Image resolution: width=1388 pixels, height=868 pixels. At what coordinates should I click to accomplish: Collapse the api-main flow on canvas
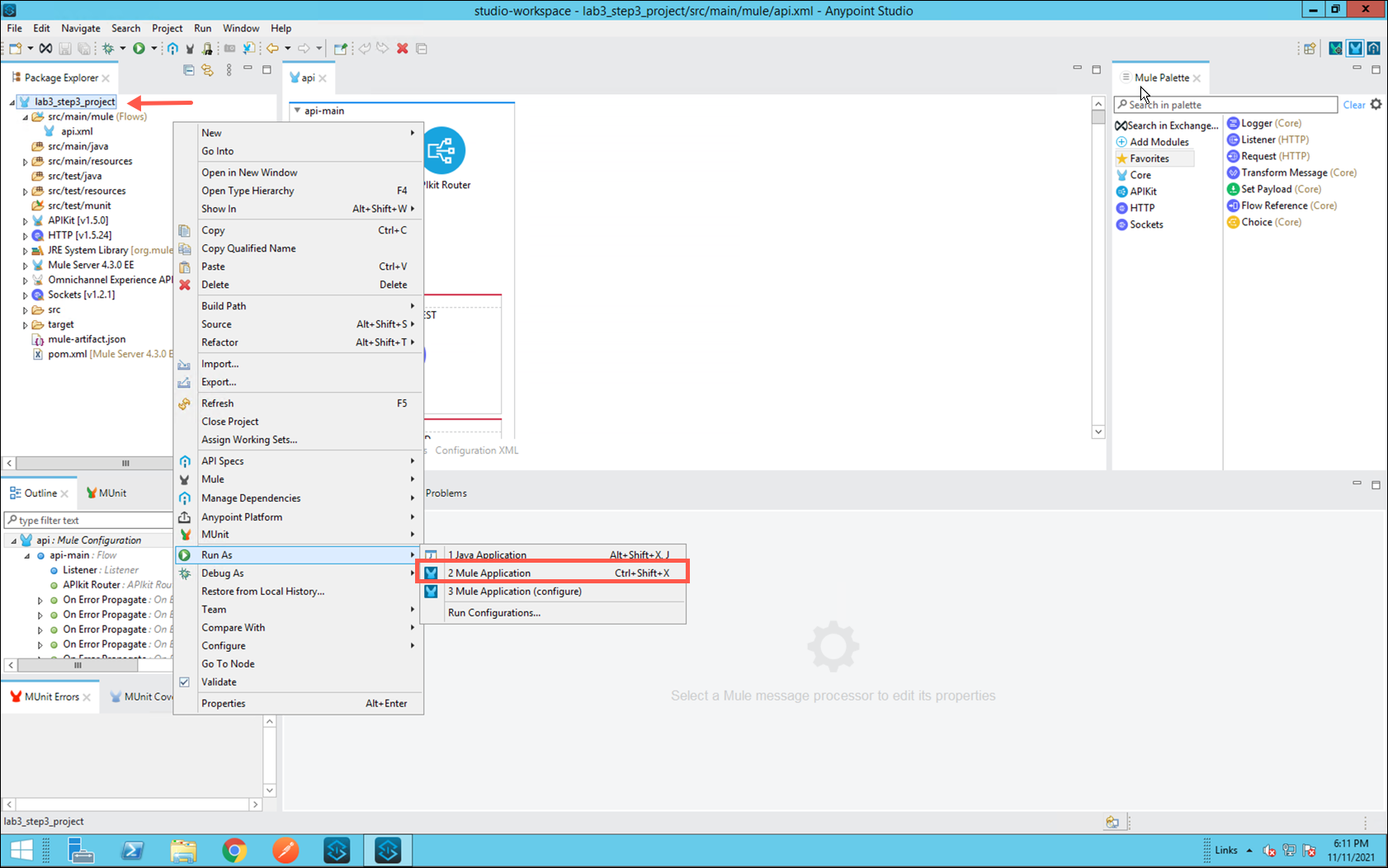[x=297, y=111]
